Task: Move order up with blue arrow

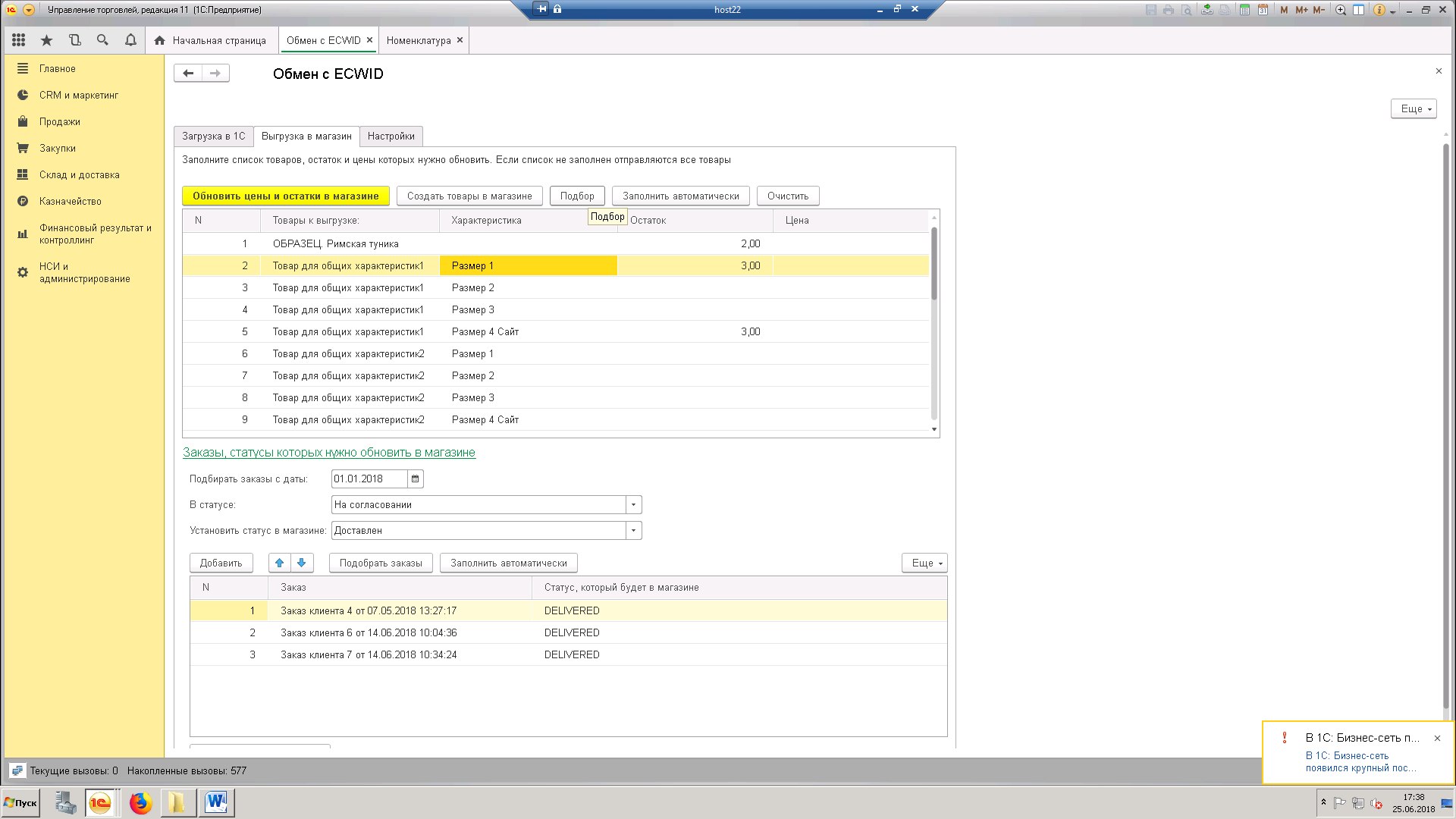Action: [280, 563]
